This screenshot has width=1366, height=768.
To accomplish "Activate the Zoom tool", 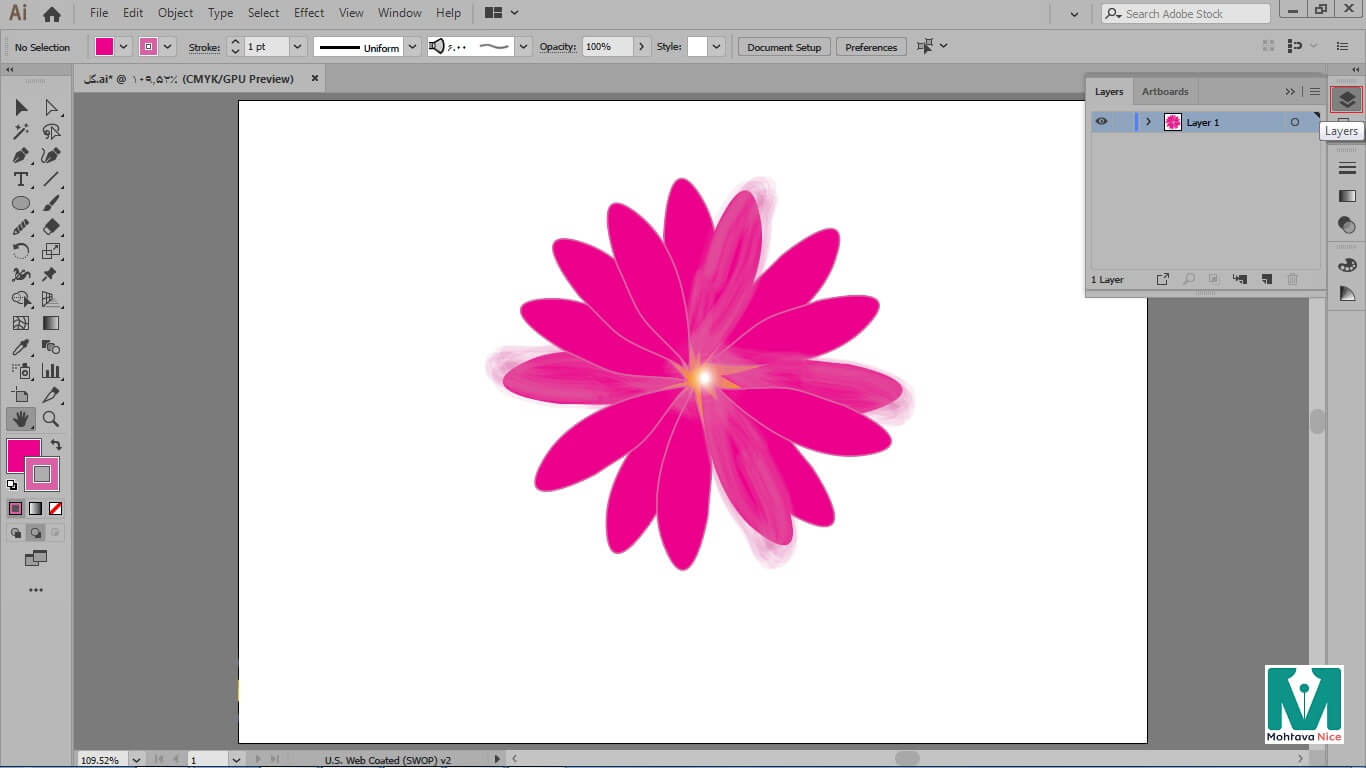I will tap(51, 419).
